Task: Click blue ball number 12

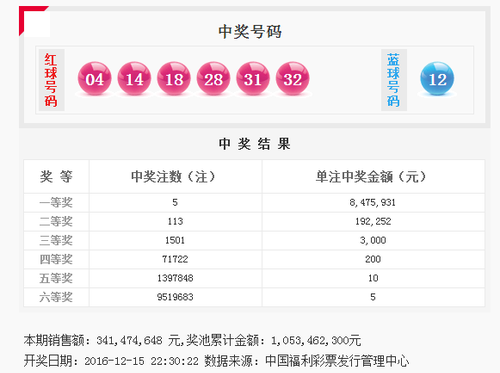Action: pyautogui.click(x=437, y=79)
